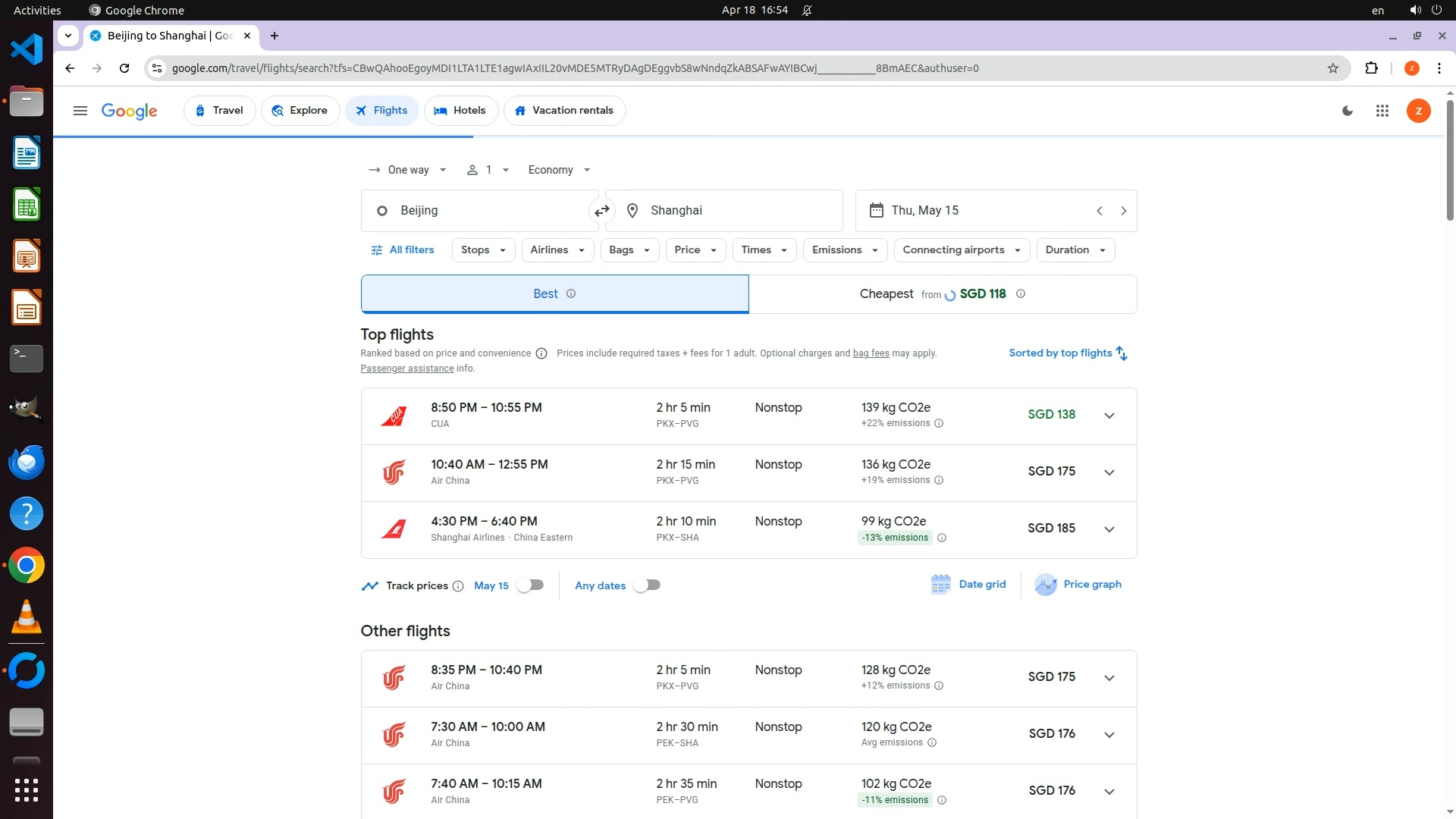The width and height of the screenshot is (1456, 819).
Task: Open the main hamburger menu
Action: click(x=80, y=111)
